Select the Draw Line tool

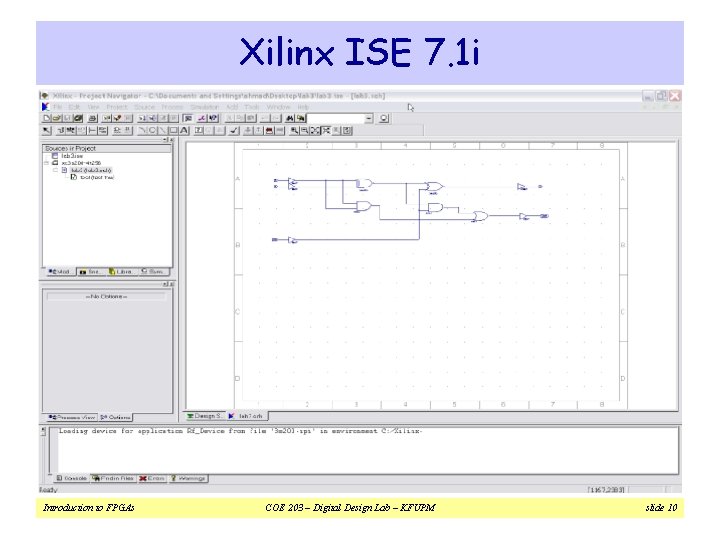coord(163,130)
